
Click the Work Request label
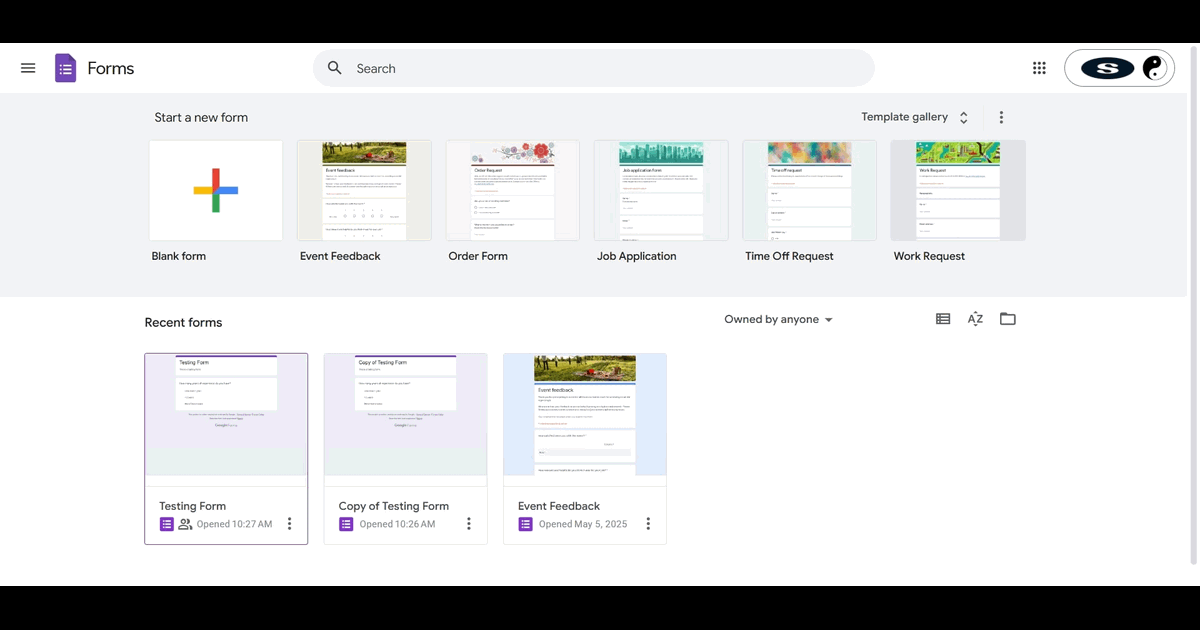pyautogui.click(x=929, y=256)
